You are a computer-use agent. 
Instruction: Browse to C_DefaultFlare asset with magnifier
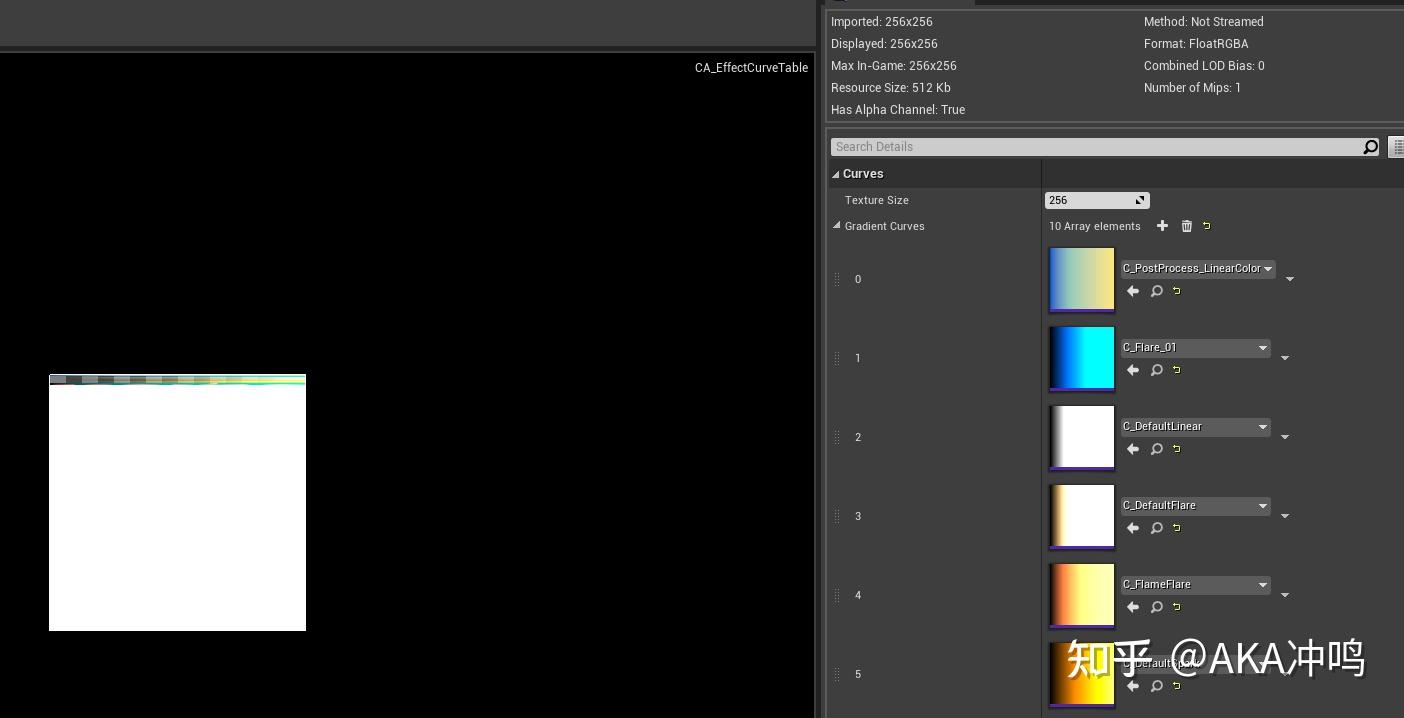tap(1156, 528)
